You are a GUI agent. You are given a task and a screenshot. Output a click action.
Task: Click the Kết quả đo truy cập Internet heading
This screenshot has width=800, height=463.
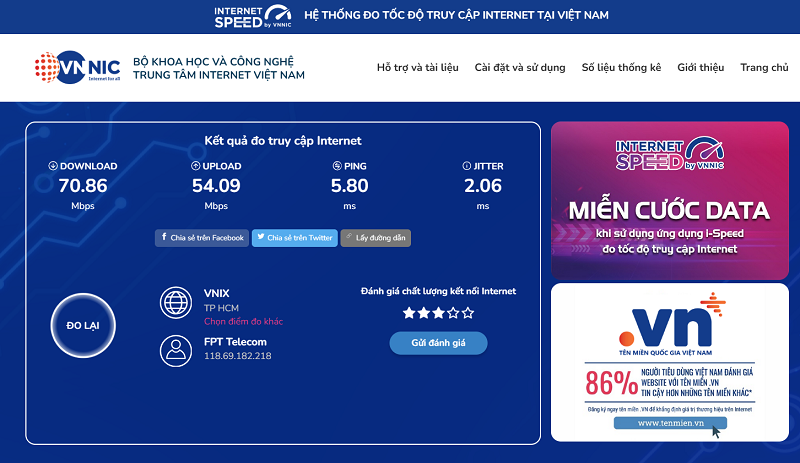click(x=283, y=141)
